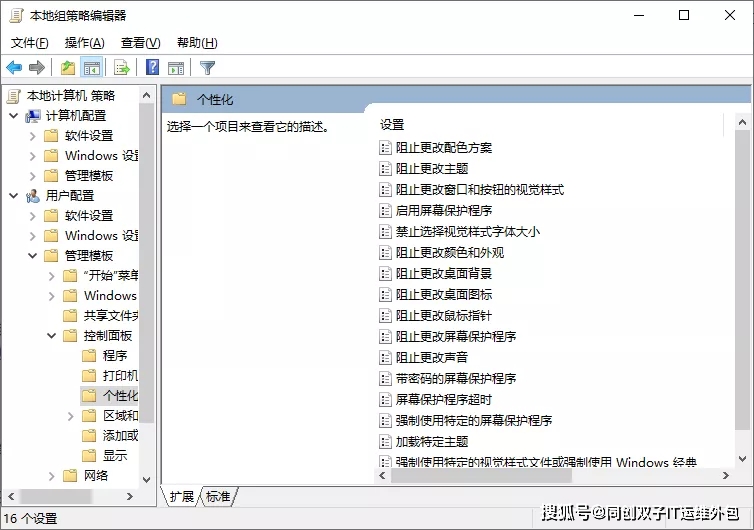Click the policy icon beside 阻止更改配色方案
Viewport: 754px width, 530px height.
click(385, 148)
